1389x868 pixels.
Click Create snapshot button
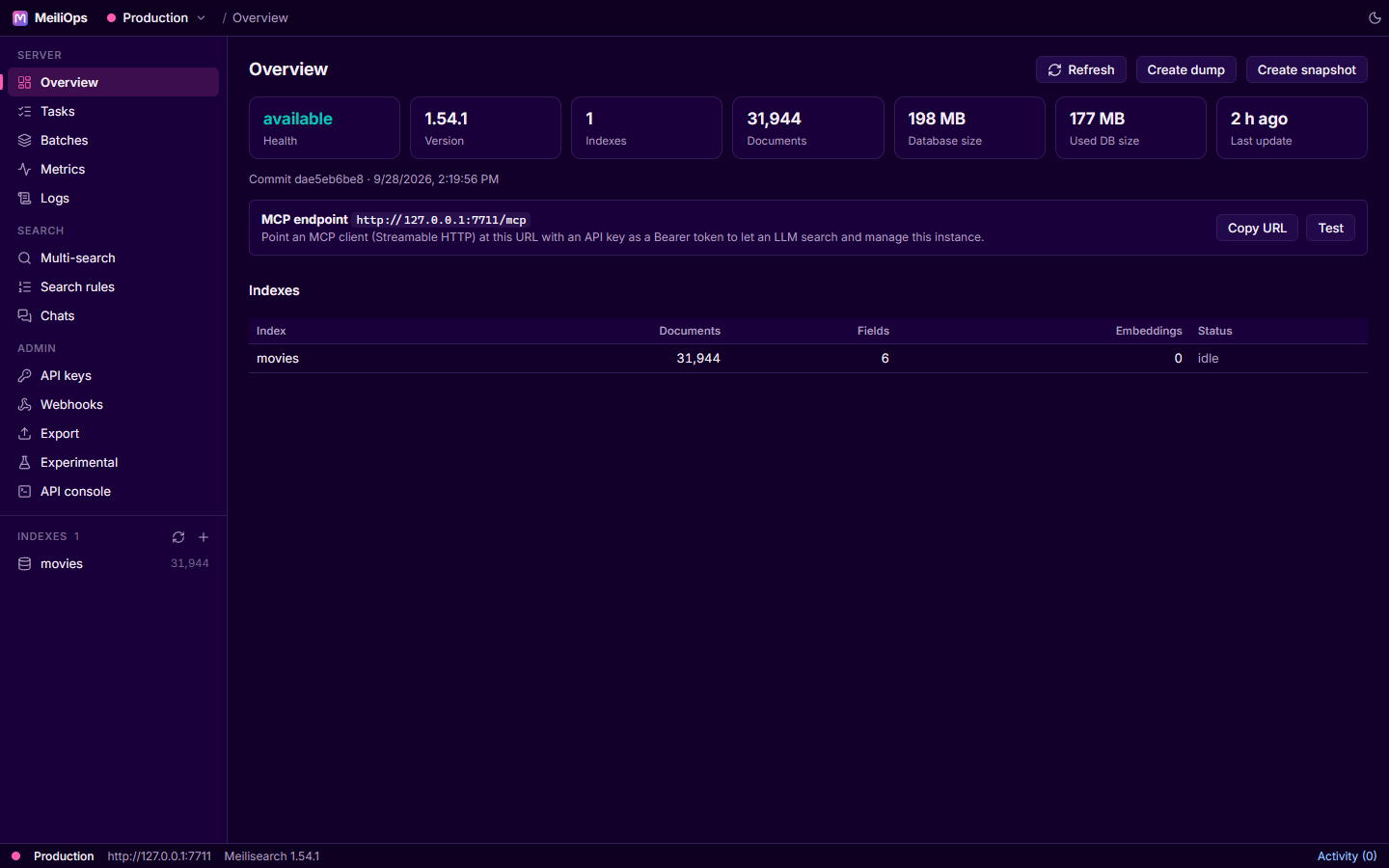click(x=1307, y=69)
